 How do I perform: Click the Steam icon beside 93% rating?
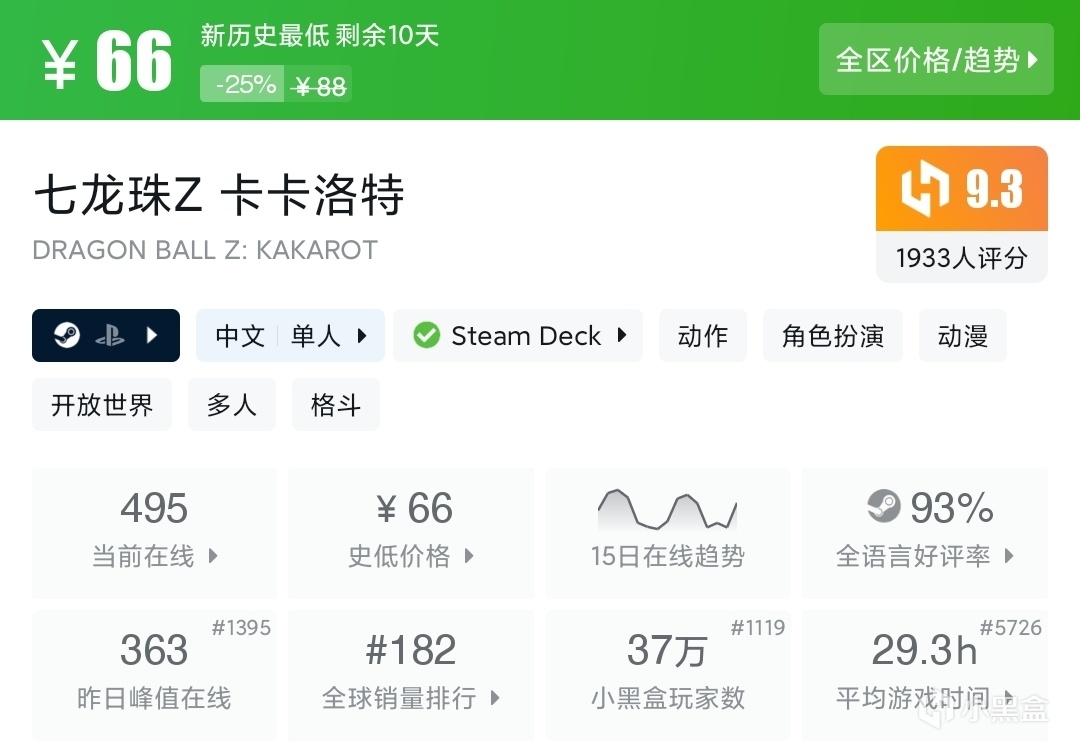(x=884, y=508)
